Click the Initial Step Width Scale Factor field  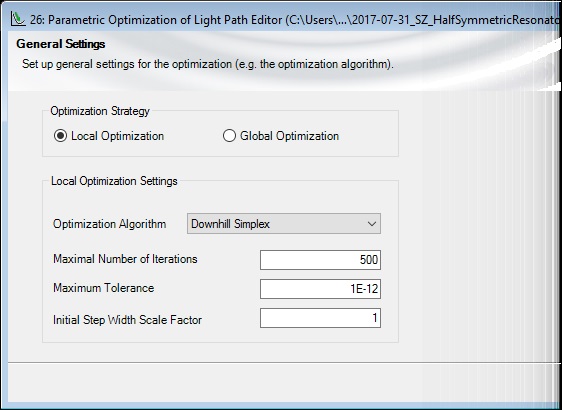(x=320, y=318)
